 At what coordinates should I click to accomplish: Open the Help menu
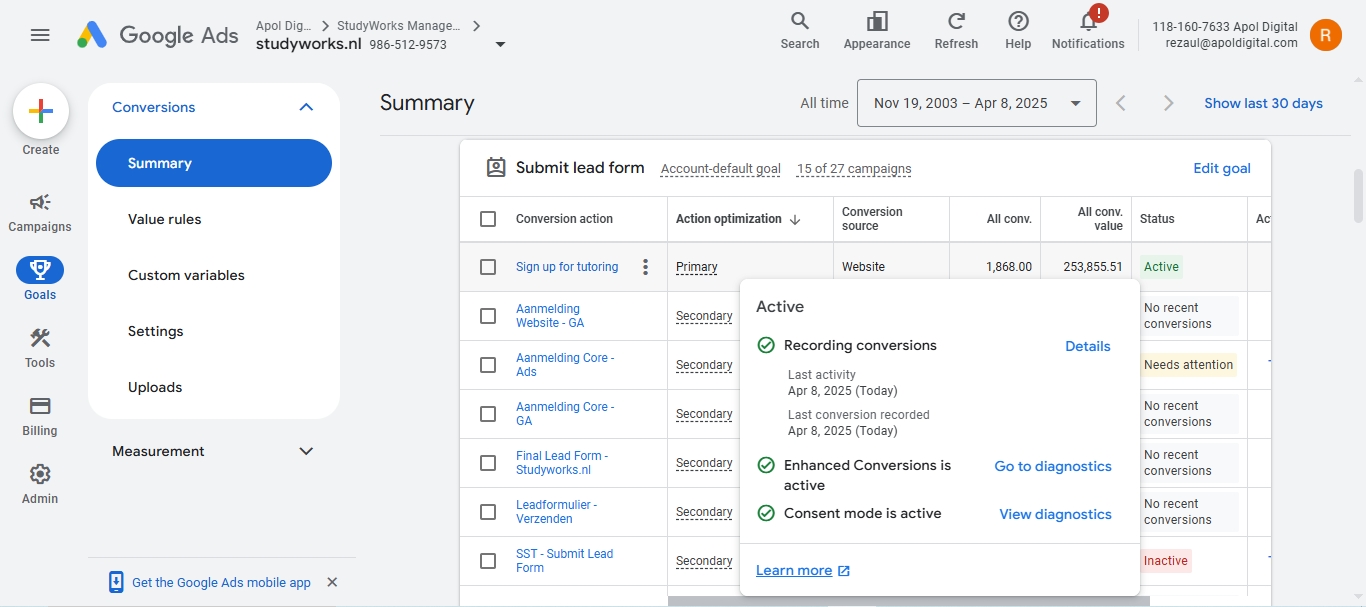point(1018,30)
